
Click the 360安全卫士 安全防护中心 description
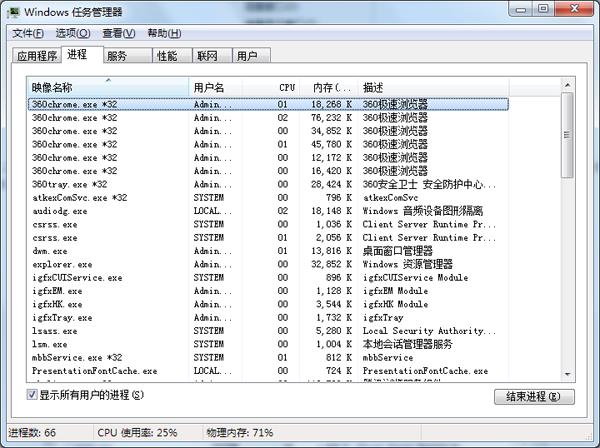pos(429,184)
